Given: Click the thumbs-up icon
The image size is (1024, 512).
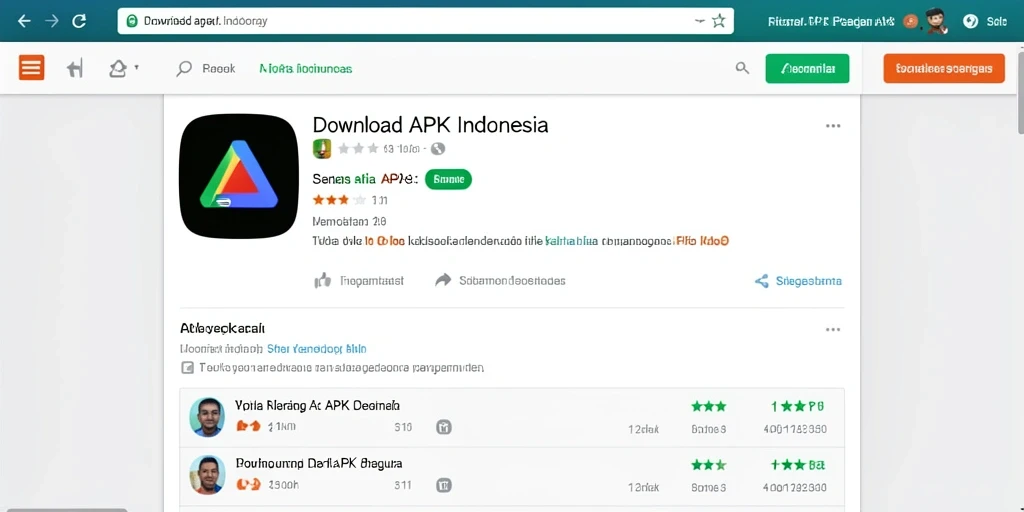Looking at the screenshot, I should click(323, 281).
